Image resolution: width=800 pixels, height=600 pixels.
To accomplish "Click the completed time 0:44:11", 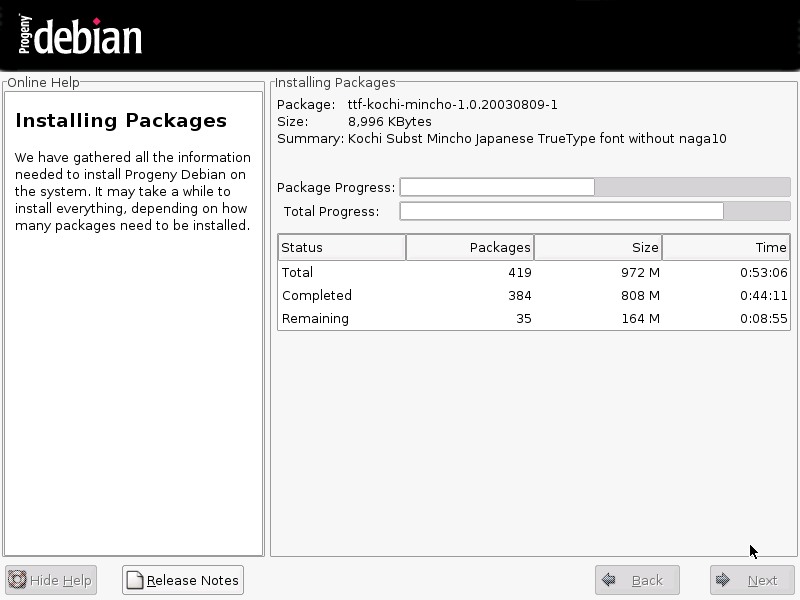I will pos(764,295).
